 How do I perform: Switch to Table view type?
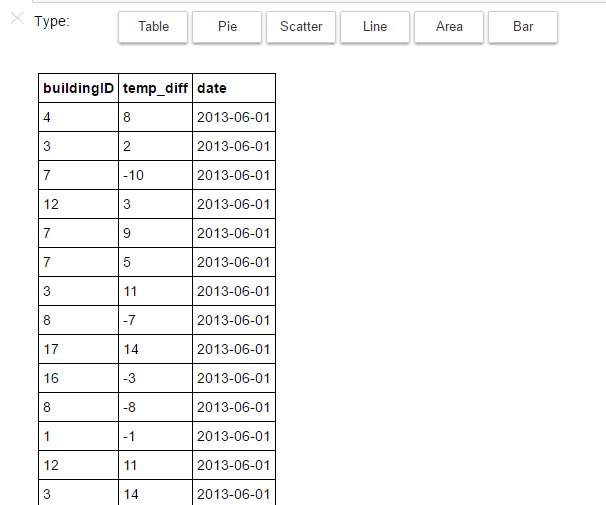click(x=153, y=27)
